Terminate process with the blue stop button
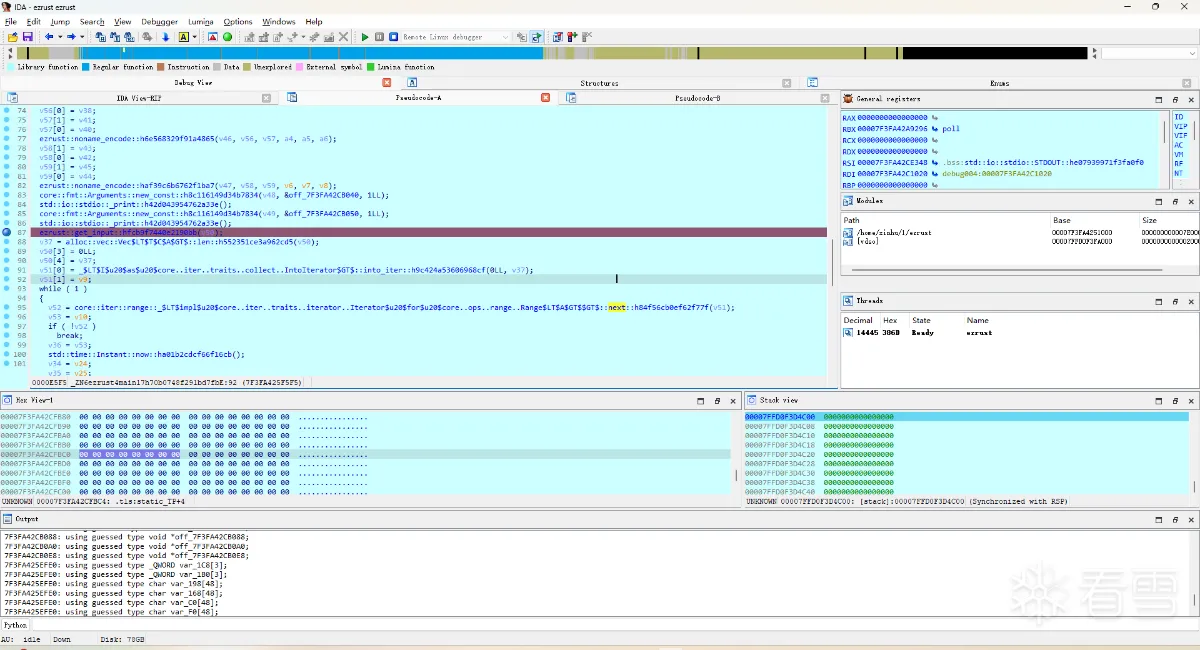 pos(393,37)
